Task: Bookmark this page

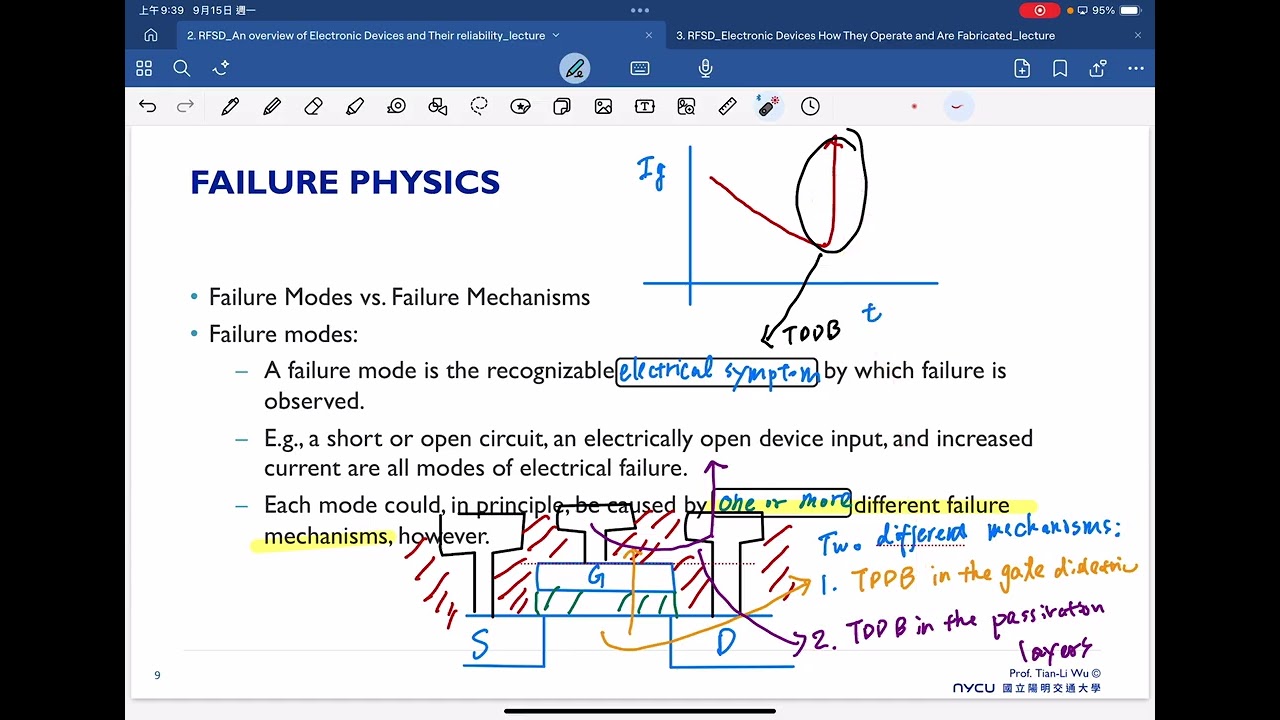Action: coord(1060,68)
